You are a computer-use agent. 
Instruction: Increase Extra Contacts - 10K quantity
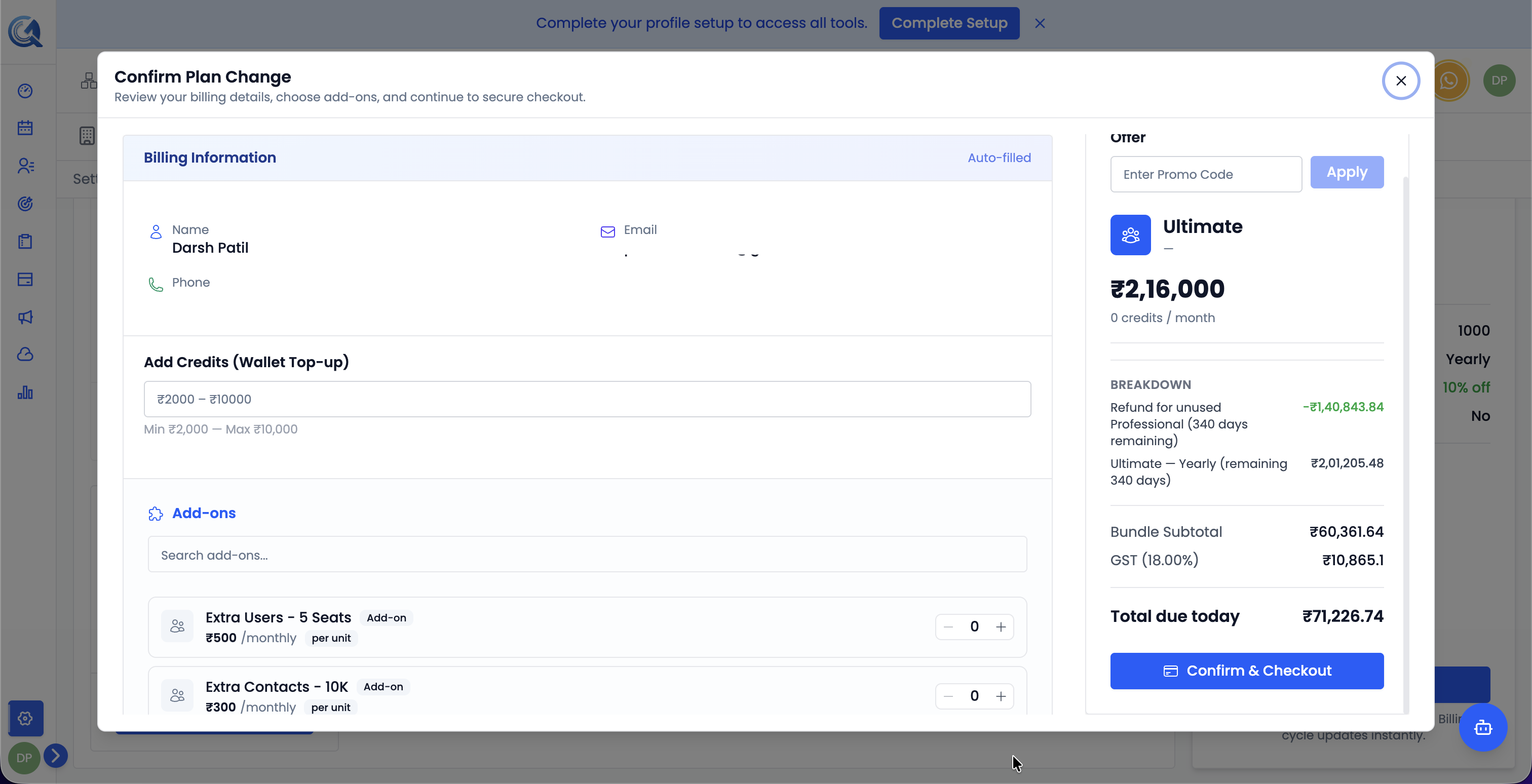point(1001,696)
